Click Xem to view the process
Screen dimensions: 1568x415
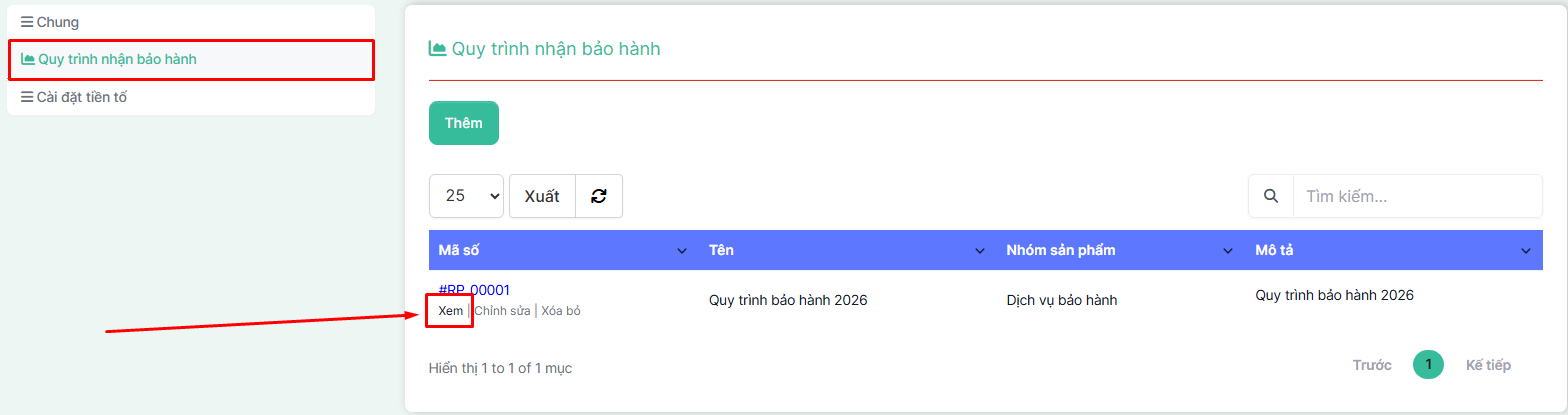tap(451, 311)
